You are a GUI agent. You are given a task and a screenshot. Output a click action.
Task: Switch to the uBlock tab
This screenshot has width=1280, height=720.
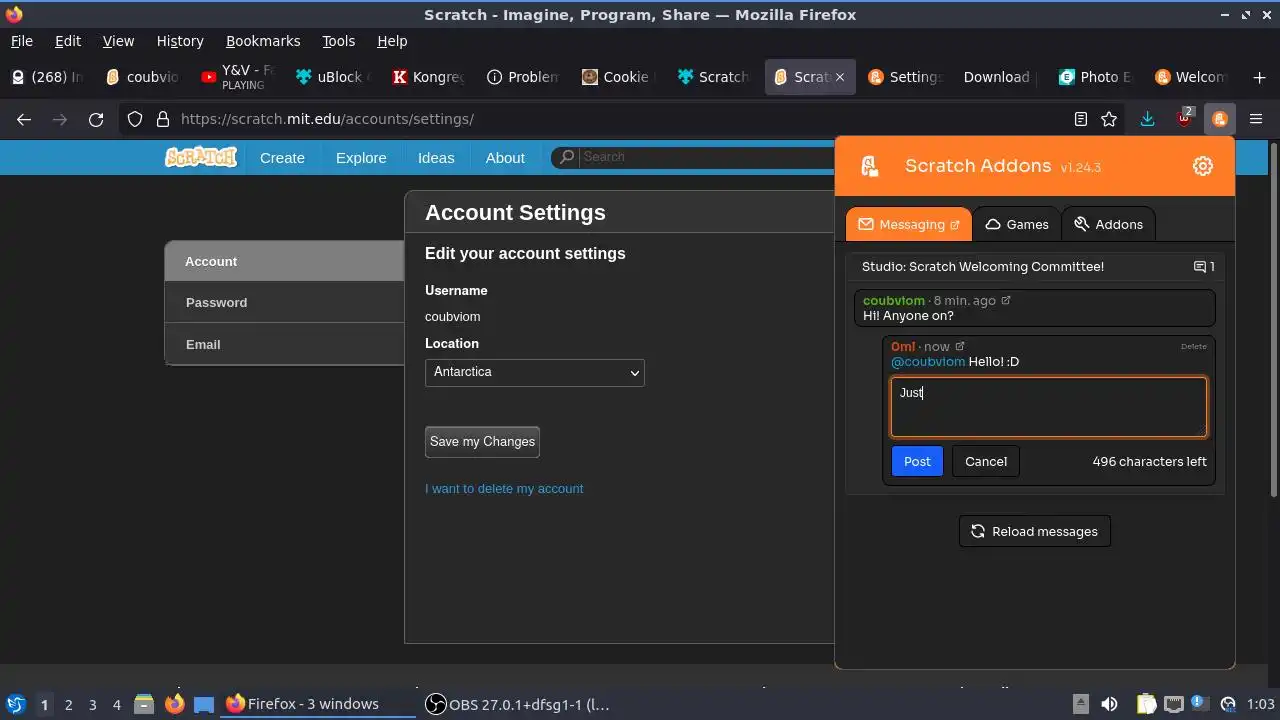pos(332,77)
